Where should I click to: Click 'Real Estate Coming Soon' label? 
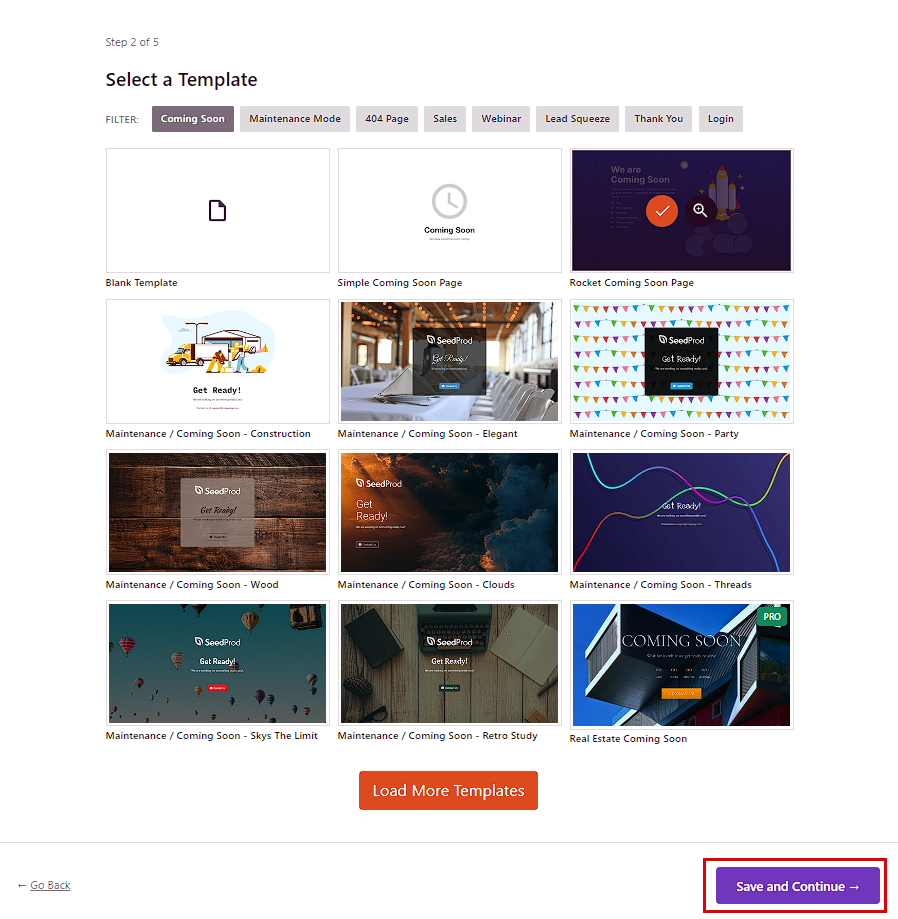coord(628,738)
